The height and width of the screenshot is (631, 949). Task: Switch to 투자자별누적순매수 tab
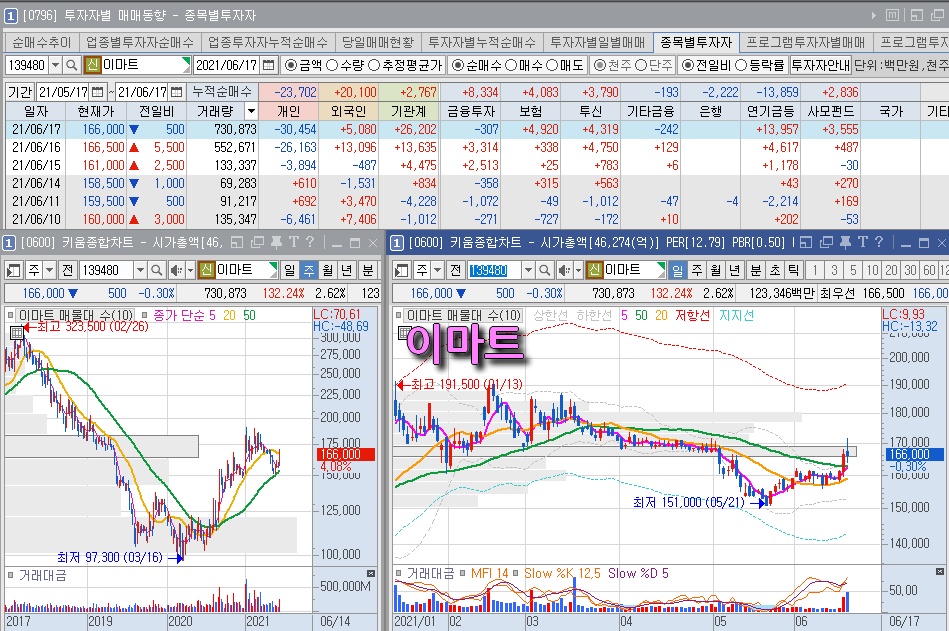tap(482, 42)
